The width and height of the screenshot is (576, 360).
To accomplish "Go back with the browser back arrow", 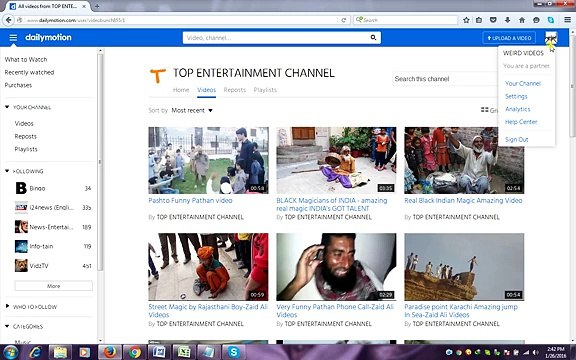I will [9, 20].
